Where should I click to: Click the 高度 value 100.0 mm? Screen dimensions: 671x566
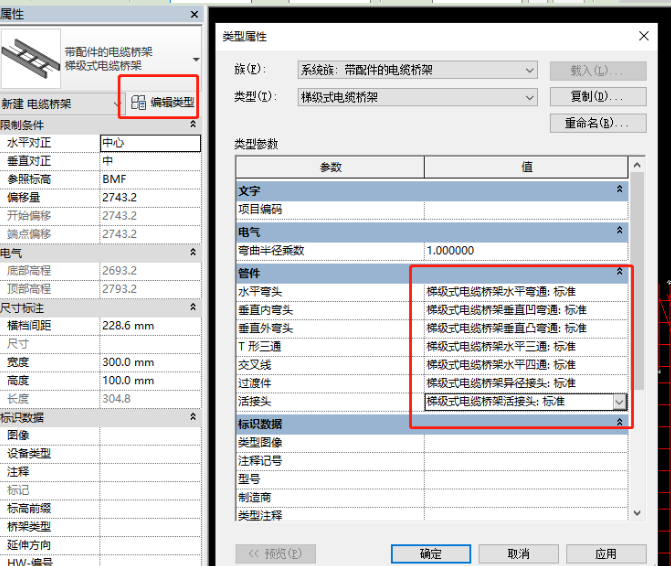(x=150, y=381)
